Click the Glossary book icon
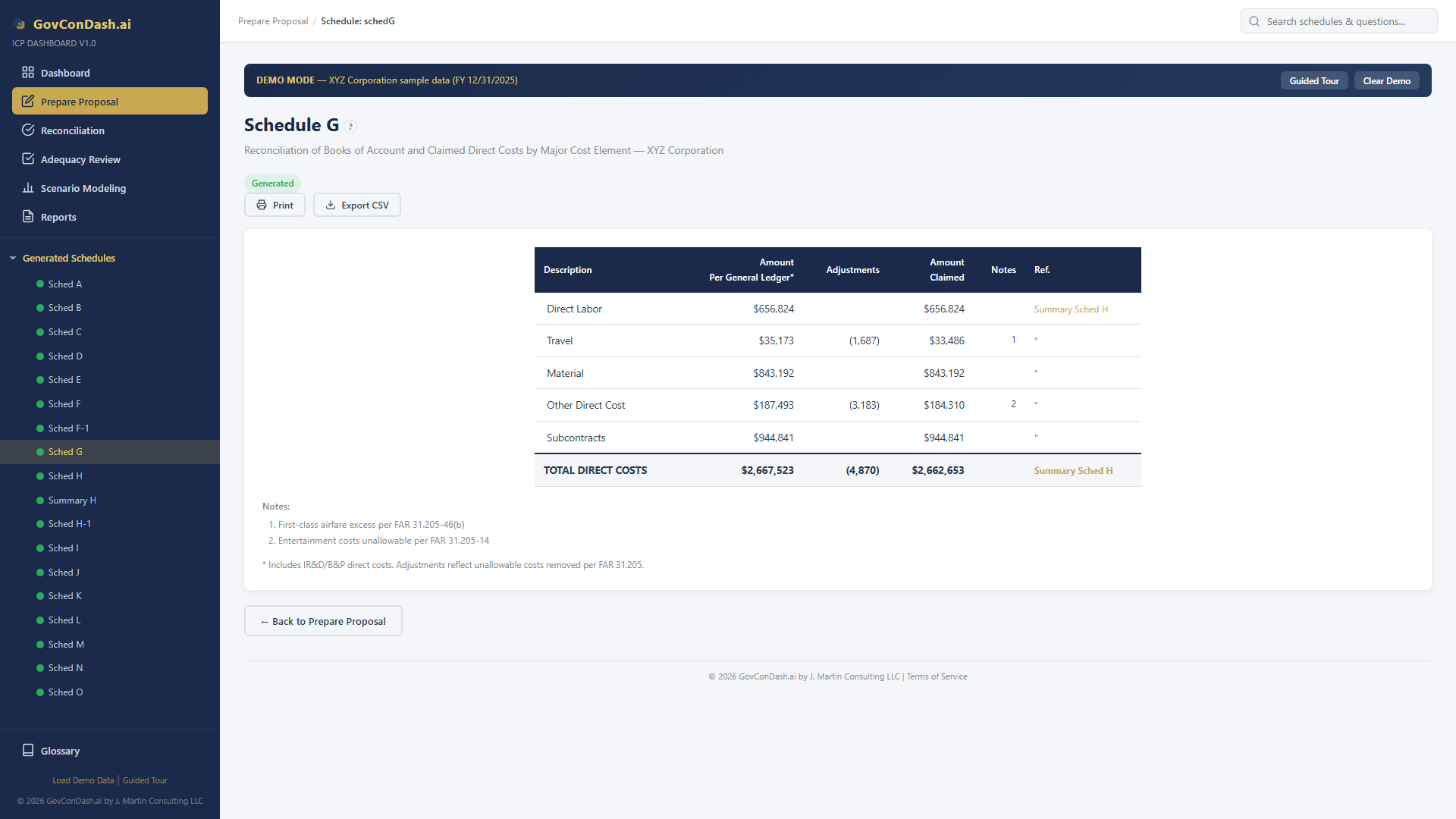Image resolution: width=1456 pixels, height=819 pixels. (x=28, y=751)
